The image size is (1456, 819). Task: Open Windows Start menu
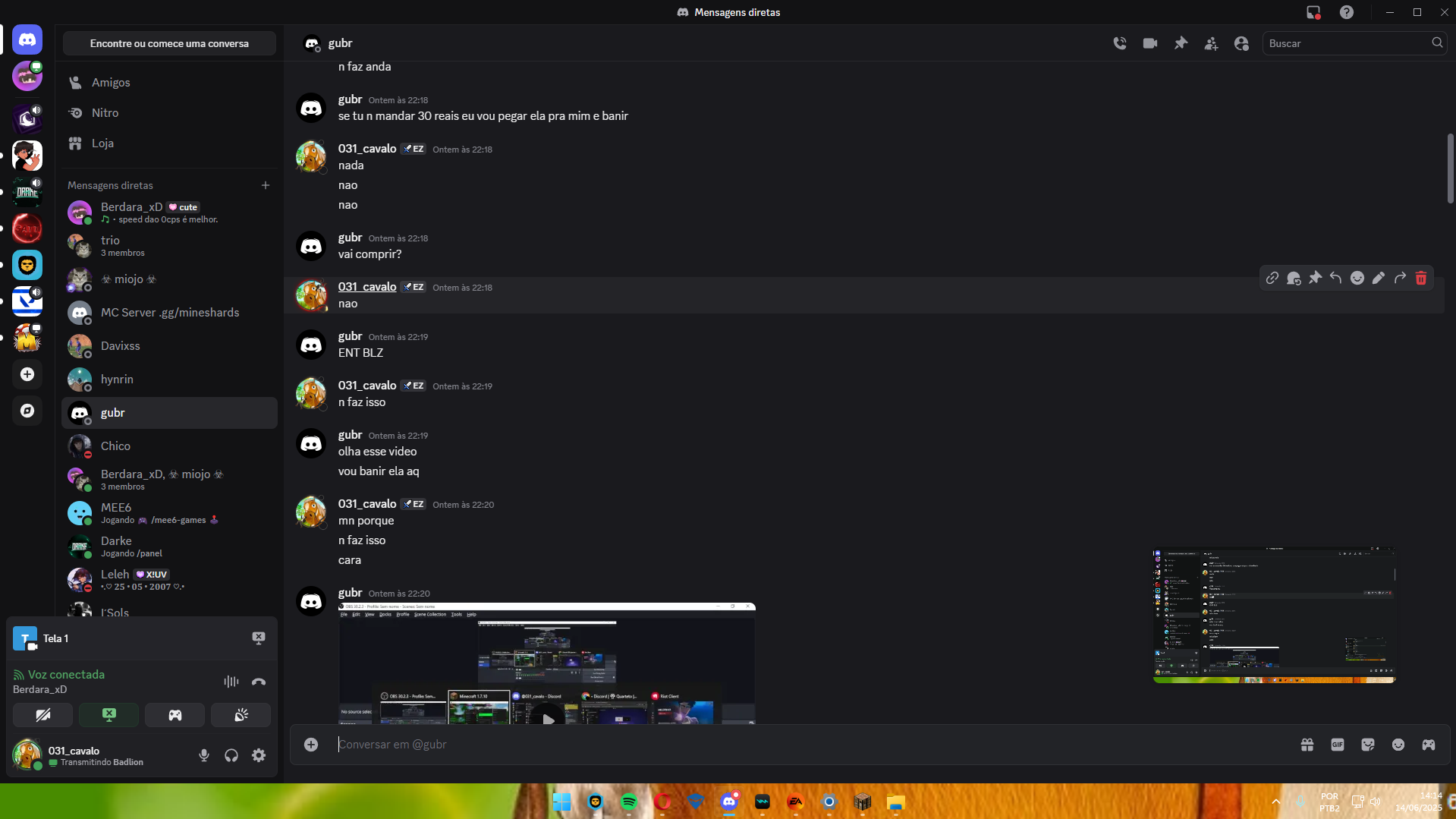(x=562, y=802)
